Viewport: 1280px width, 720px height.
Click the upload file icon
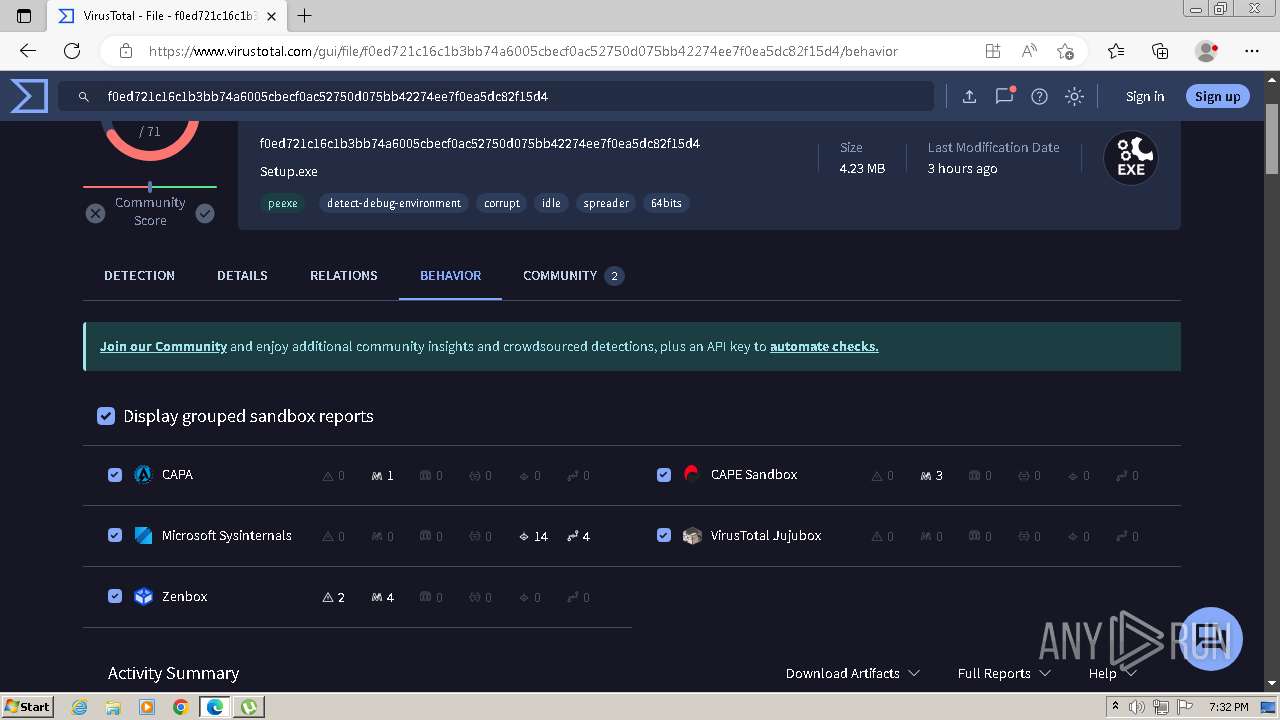pyautogui.click(x=969, y=96)
